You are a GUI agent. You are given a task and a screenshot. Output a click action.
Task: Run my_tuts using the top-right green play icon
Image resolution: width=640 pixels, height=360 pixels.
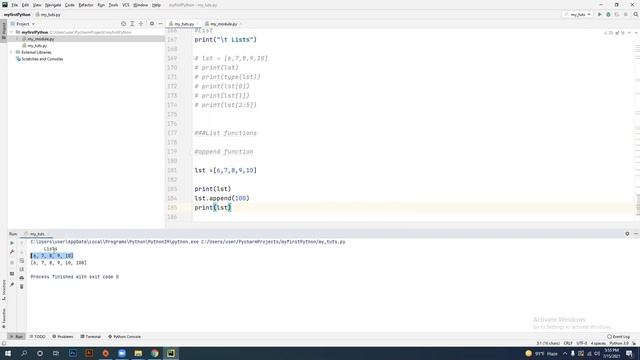[x=600, y=14]
